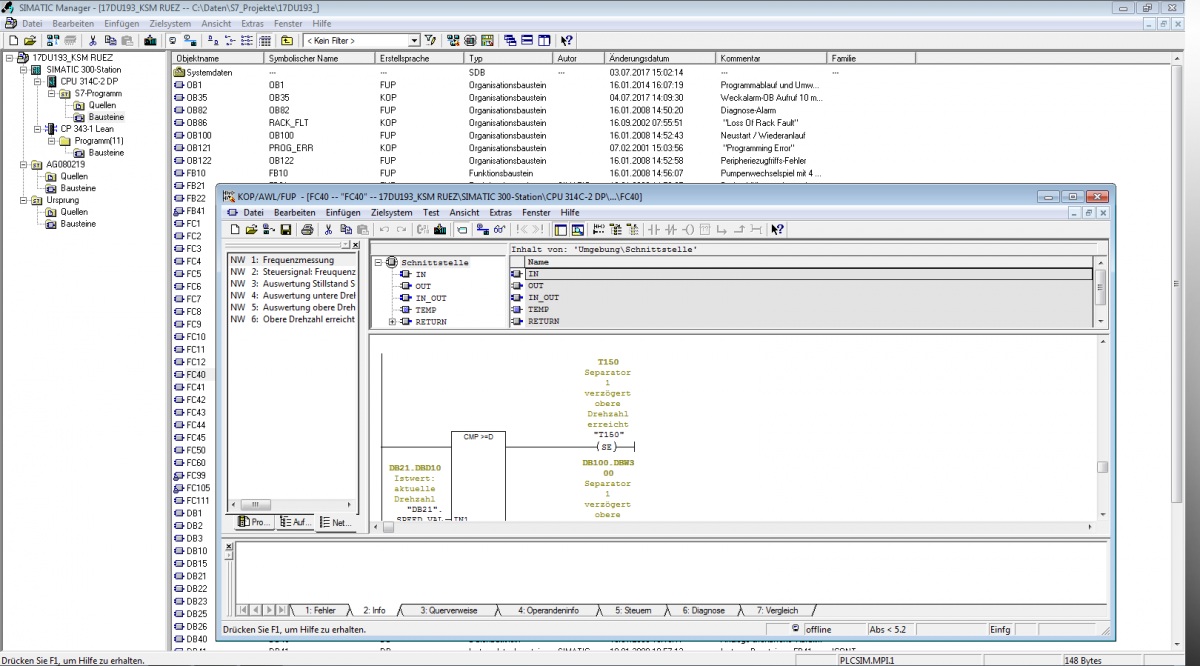Sort by Änderungsdatum column header

coord(661,59)
